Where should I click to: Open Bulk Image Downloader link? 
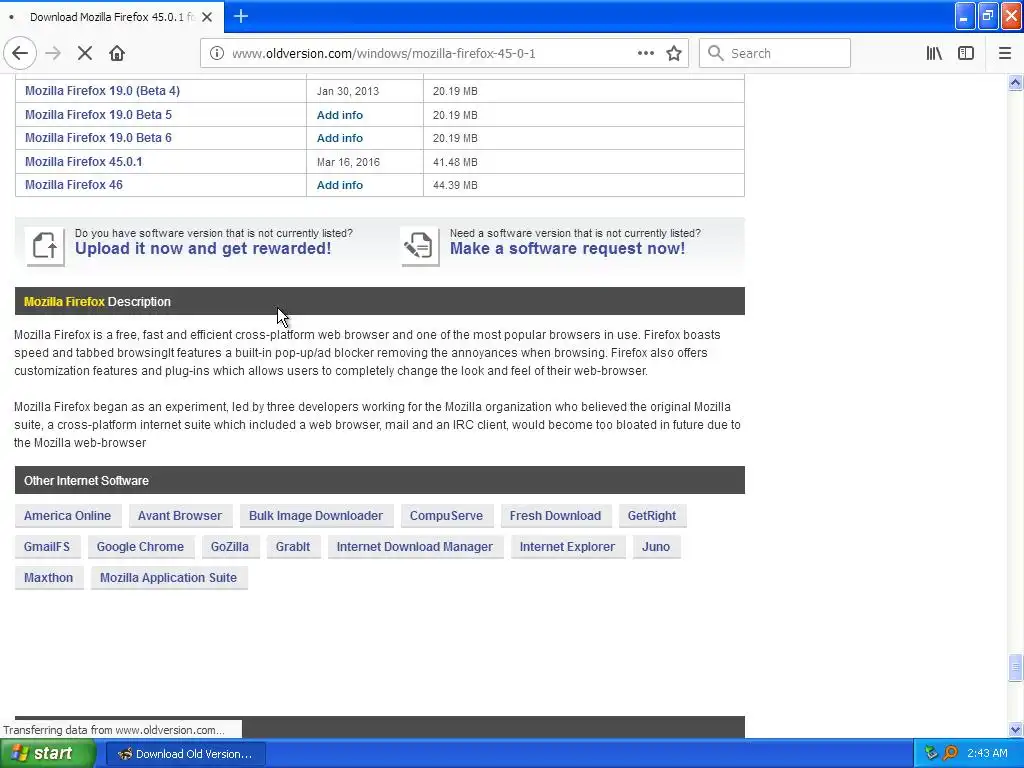(x=315, y=515)
